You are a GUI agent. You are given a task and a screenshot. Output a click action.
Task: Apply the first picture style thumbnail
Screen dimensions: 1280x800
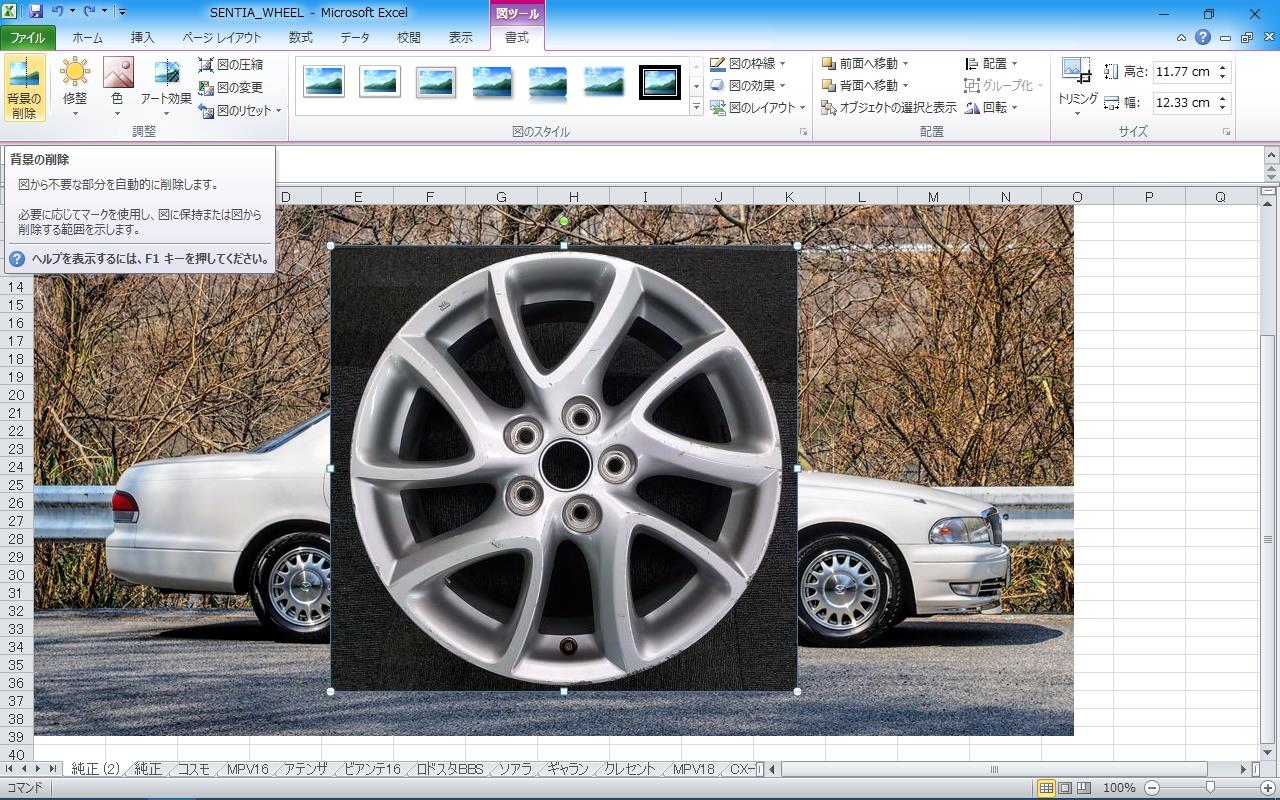(x=324, y=82)
